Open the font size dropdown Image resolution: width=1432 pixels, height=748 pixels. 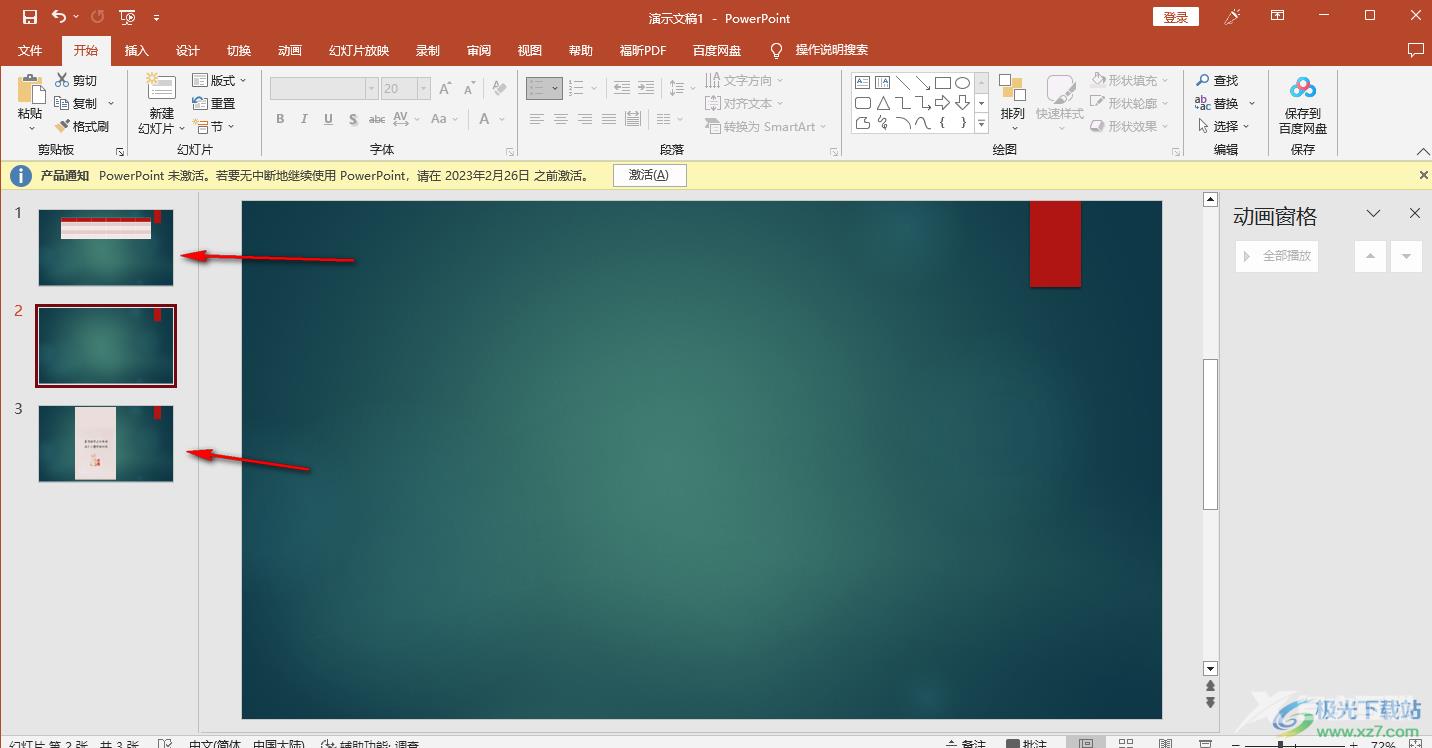423,89
